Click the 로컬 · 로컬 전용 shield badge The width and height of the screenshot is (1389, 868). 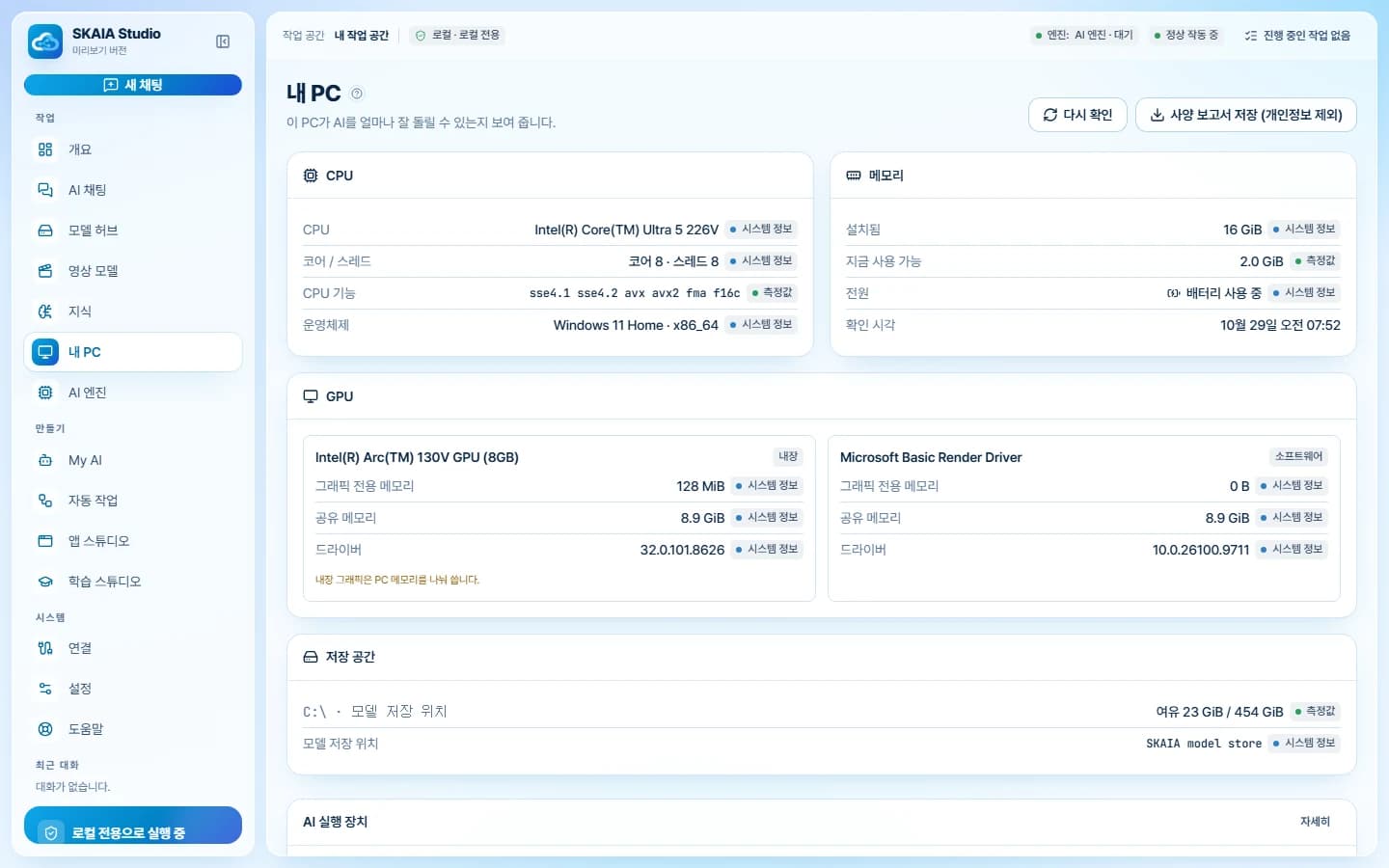(457, 35)
